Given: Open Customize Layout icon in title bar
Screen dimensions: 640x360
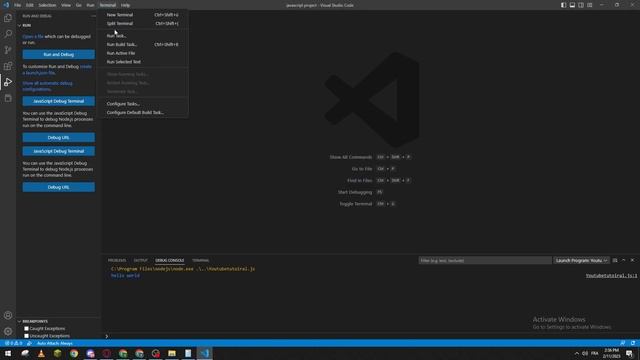Looking at the screenshot, I should [590, 5].
